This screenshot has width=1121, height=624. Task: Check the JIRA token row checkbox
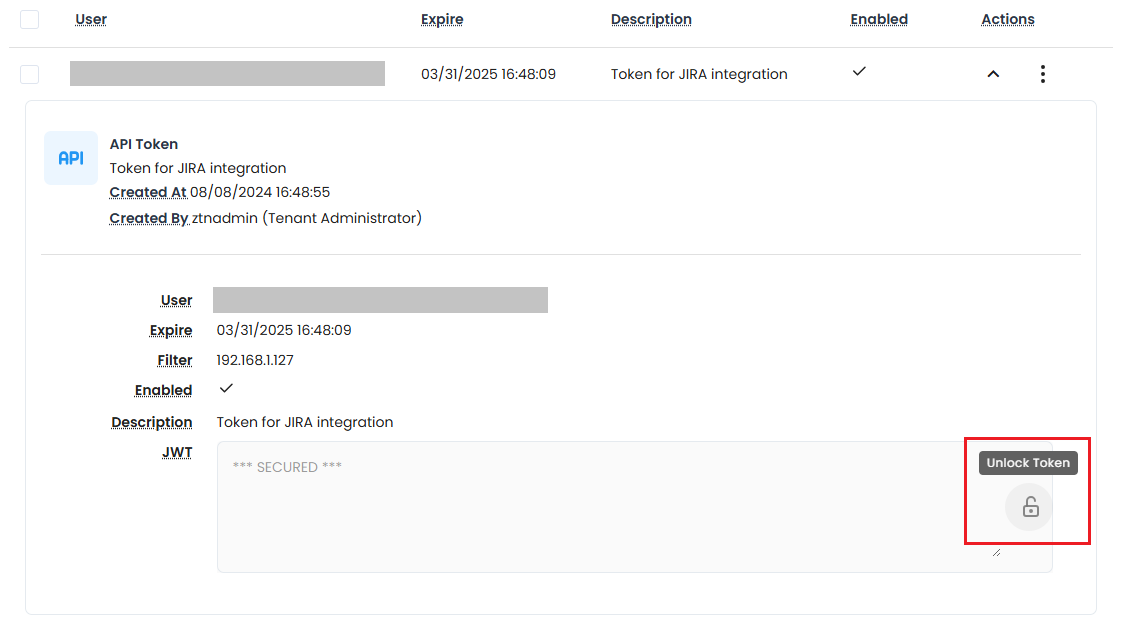click(30, 74)
